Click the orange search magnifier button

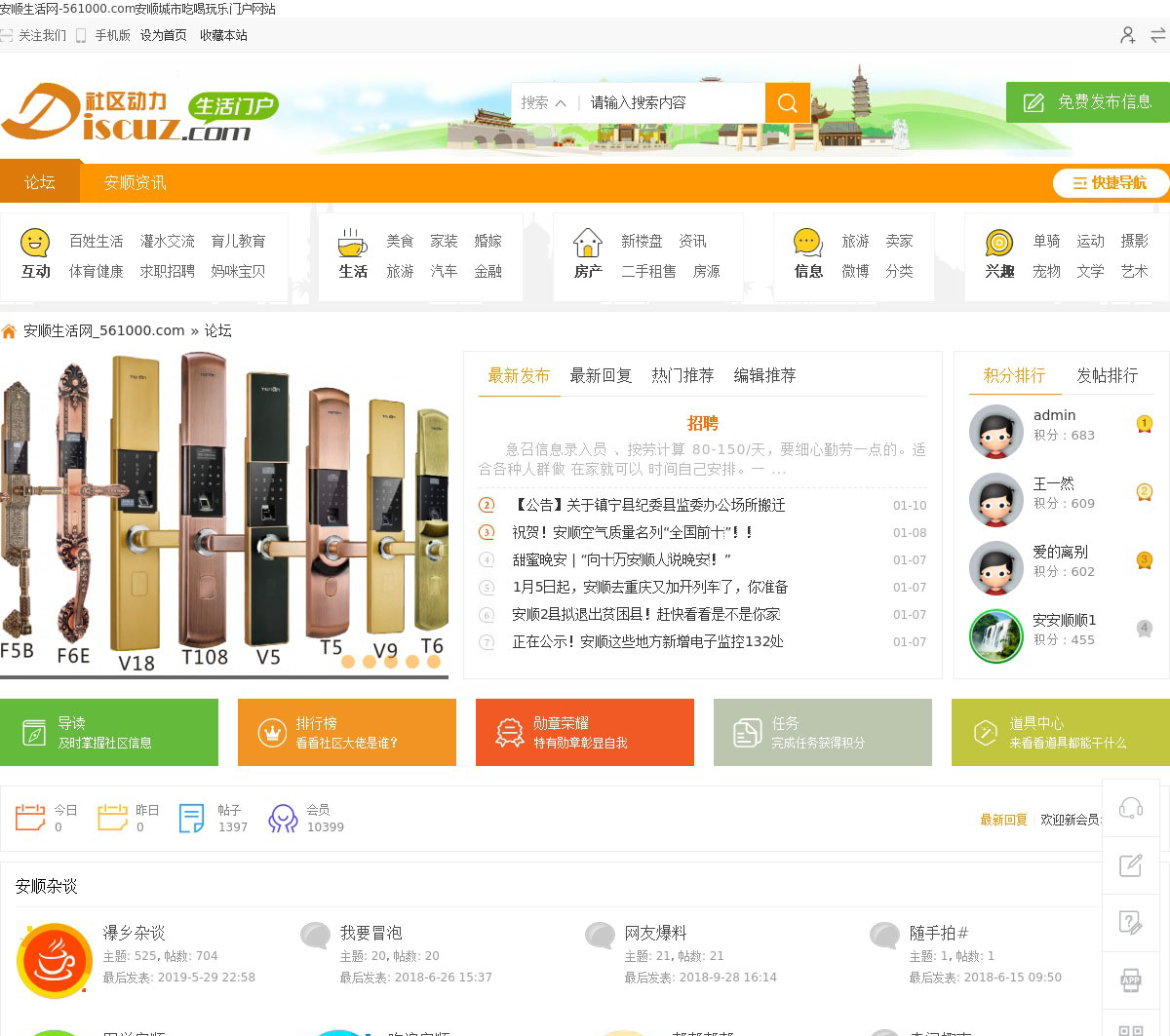[788, 102]
